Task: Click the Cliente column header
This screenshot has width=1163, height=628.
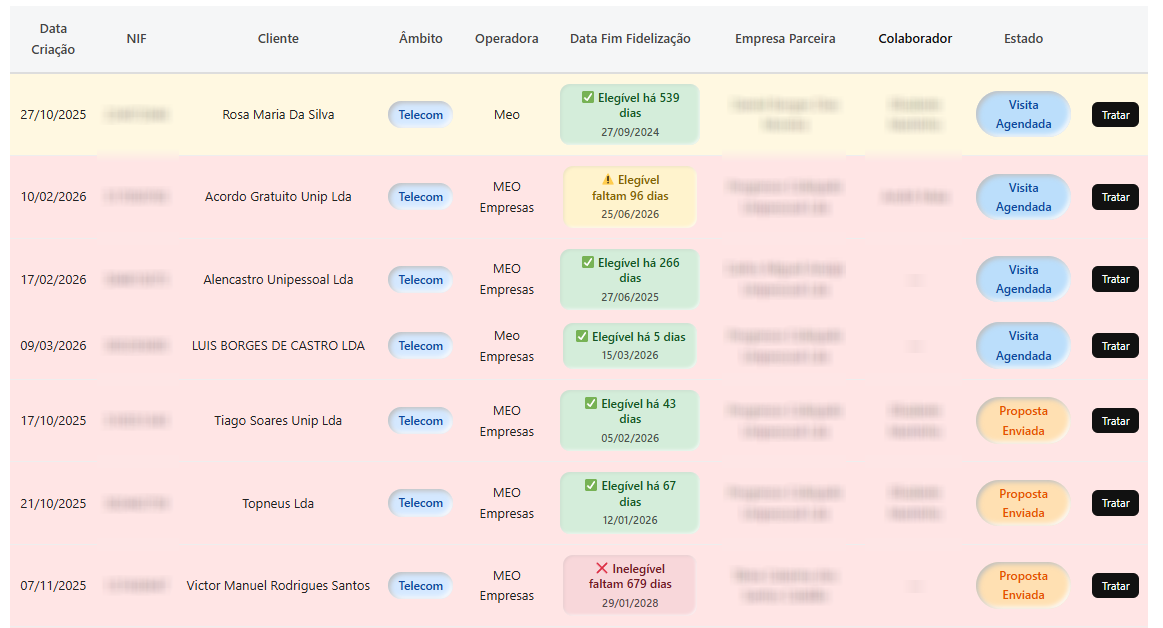Action: pos(278,39)
